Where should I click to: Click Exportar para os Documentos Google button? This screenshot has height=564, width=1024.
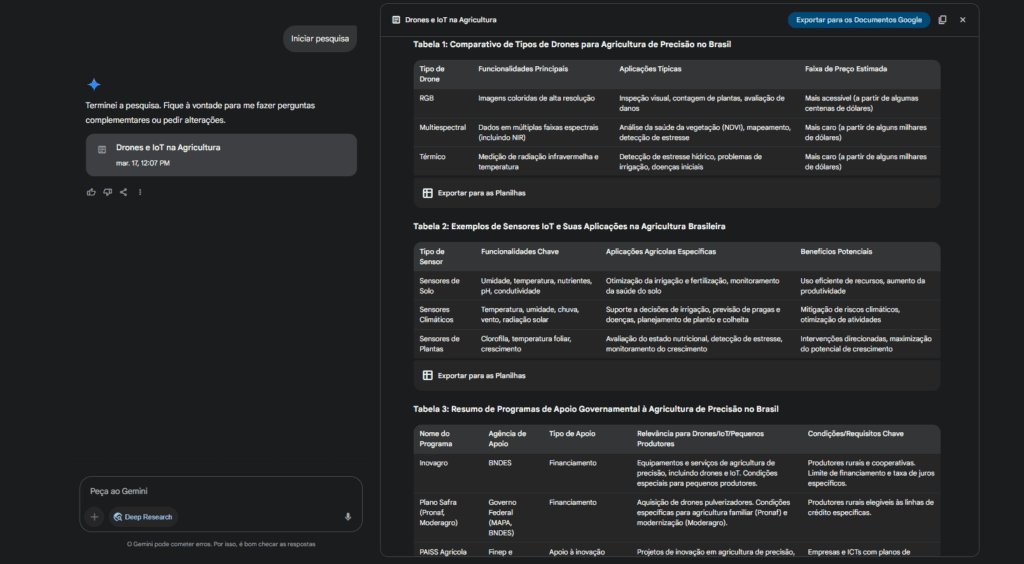click(x=858, y=20)
